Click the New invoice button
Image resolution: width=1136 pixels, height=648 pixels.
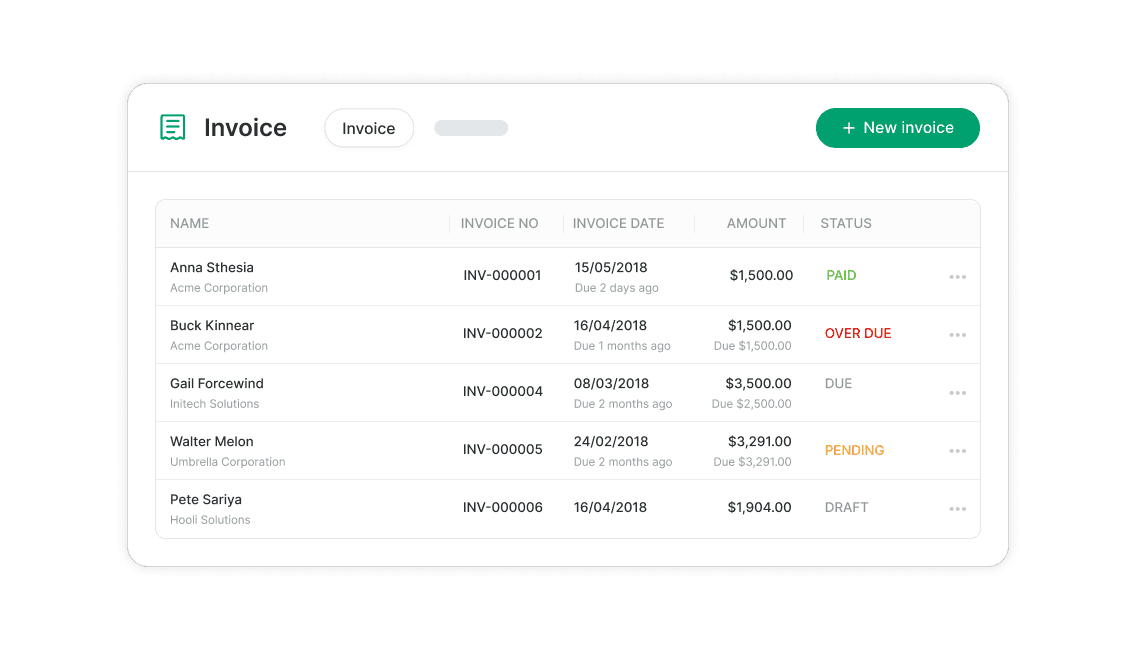coord(898,128)
